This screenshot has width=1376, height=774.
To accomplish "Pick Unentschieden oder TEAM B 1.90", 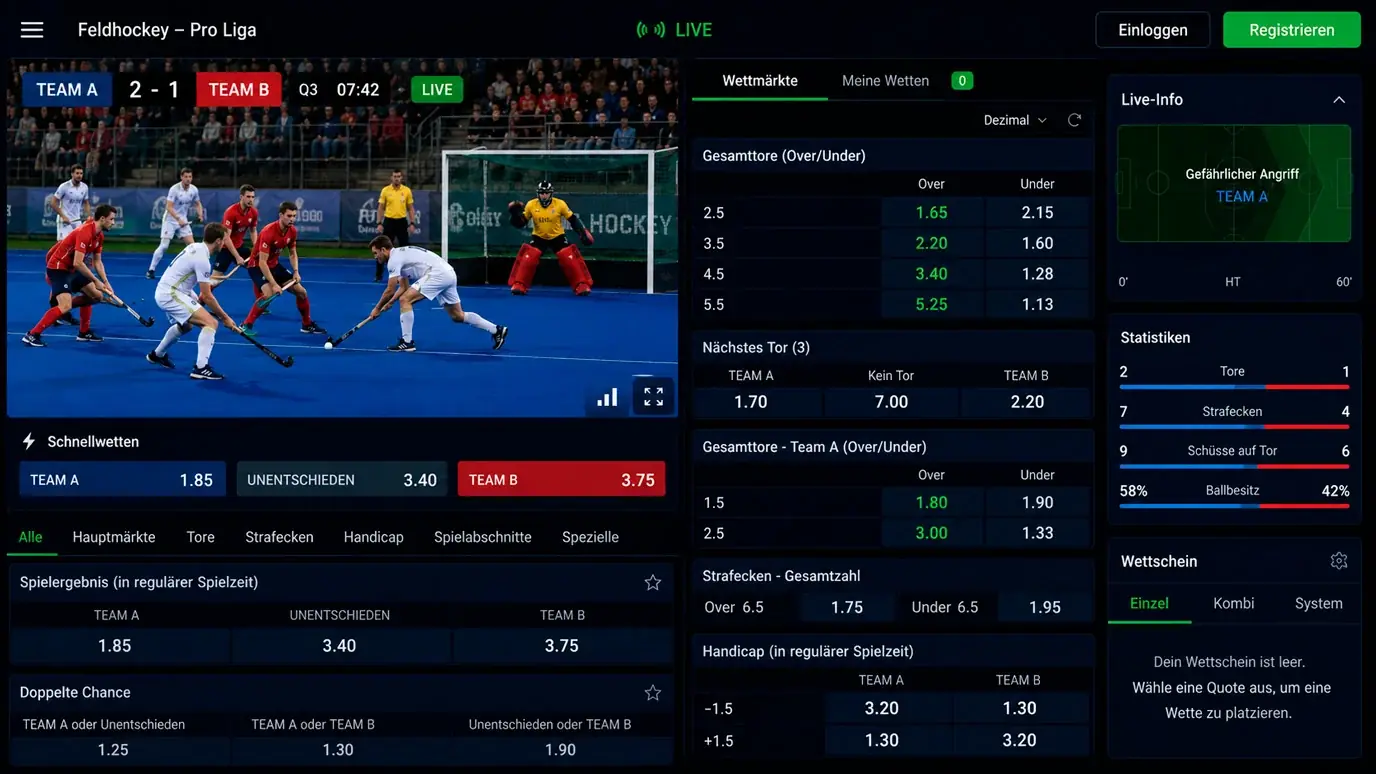I will pyautogui.click(x=562, y=750).
